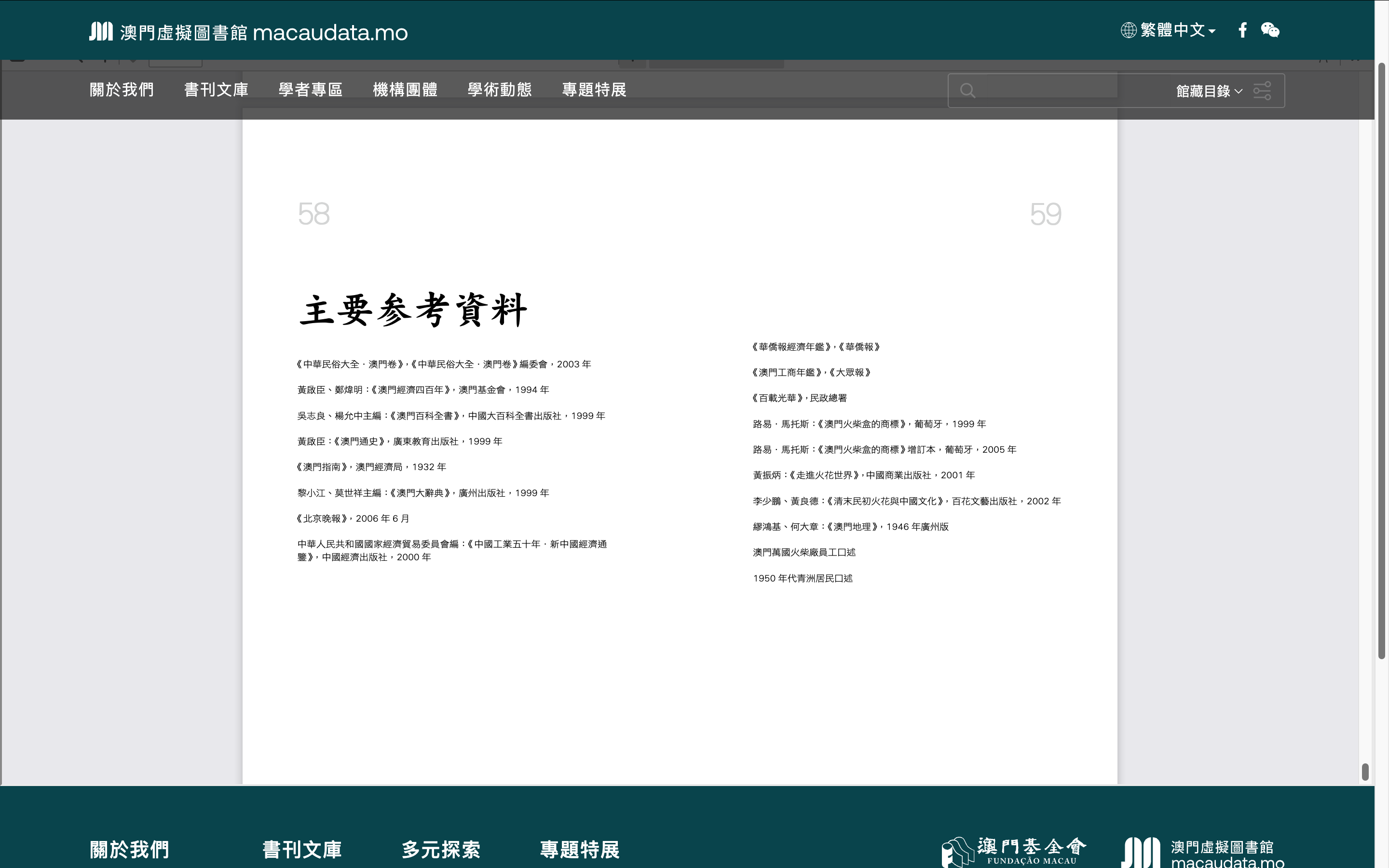Screen dimensions: 1389x868
Task: Click the 澳門基金會 Fundação Macau logo
Action: point(1014,850)
